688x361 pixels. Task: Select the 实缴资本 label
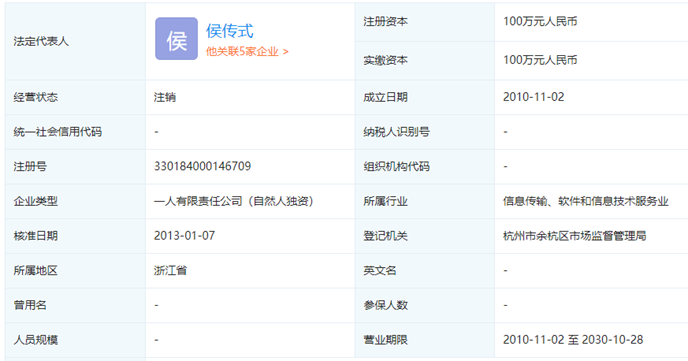(385, 60)
